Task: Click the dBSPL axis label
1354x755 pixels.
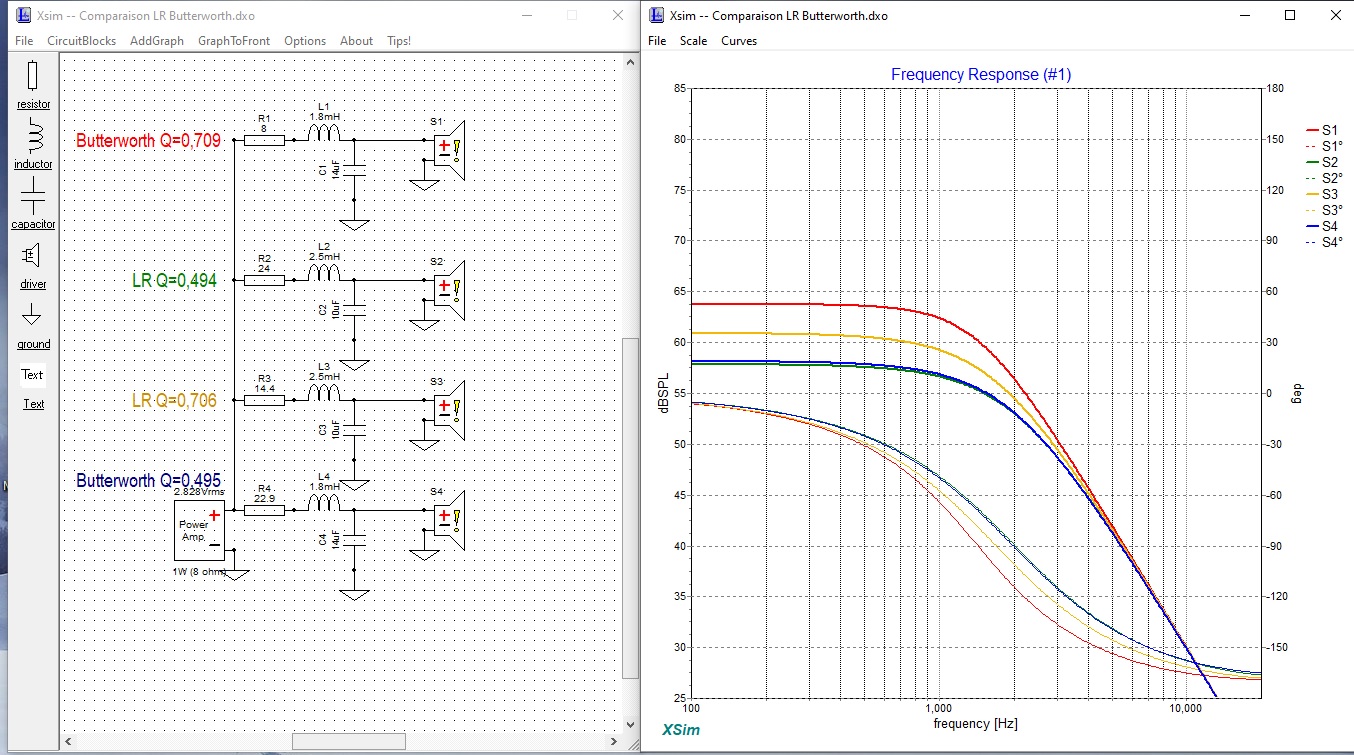Action: point(665,391)
